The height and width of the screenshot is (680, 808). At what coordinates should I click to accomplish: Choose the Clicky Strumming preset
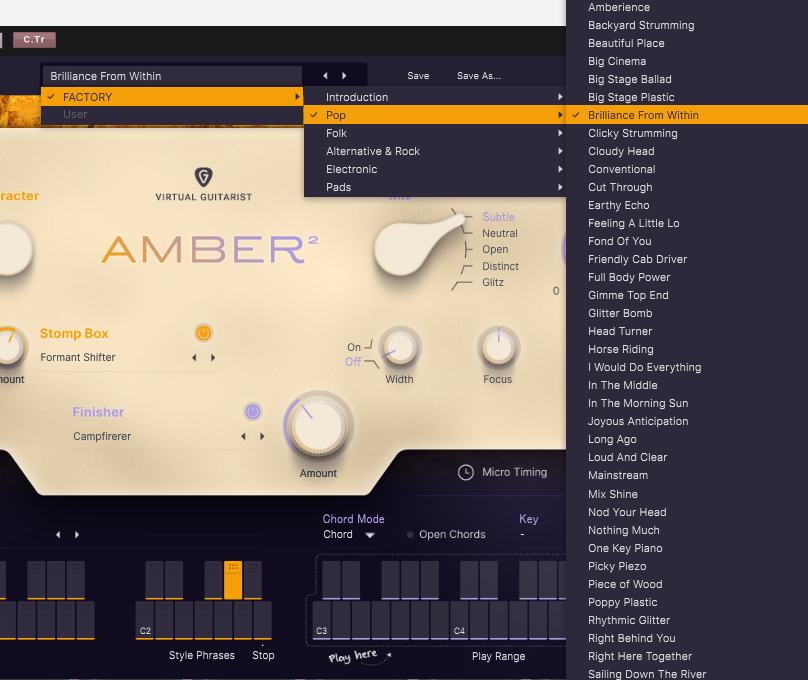(x=687, y=133)
